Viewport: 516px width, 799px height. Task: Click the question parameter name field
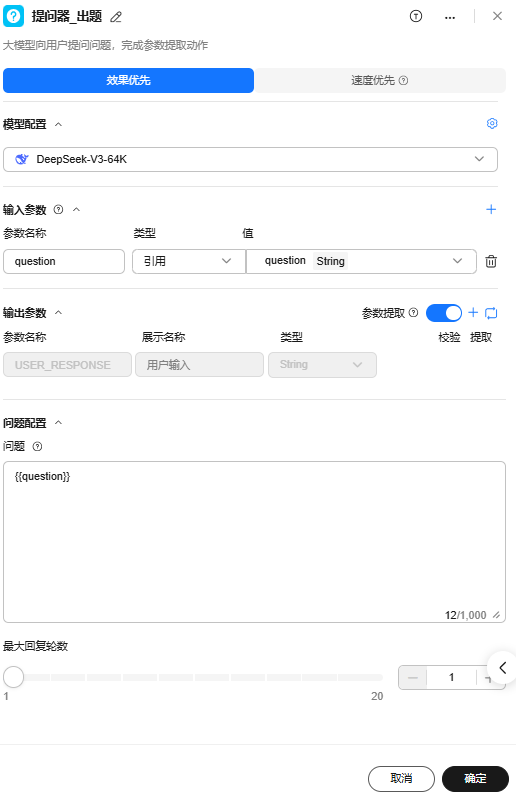64,261
